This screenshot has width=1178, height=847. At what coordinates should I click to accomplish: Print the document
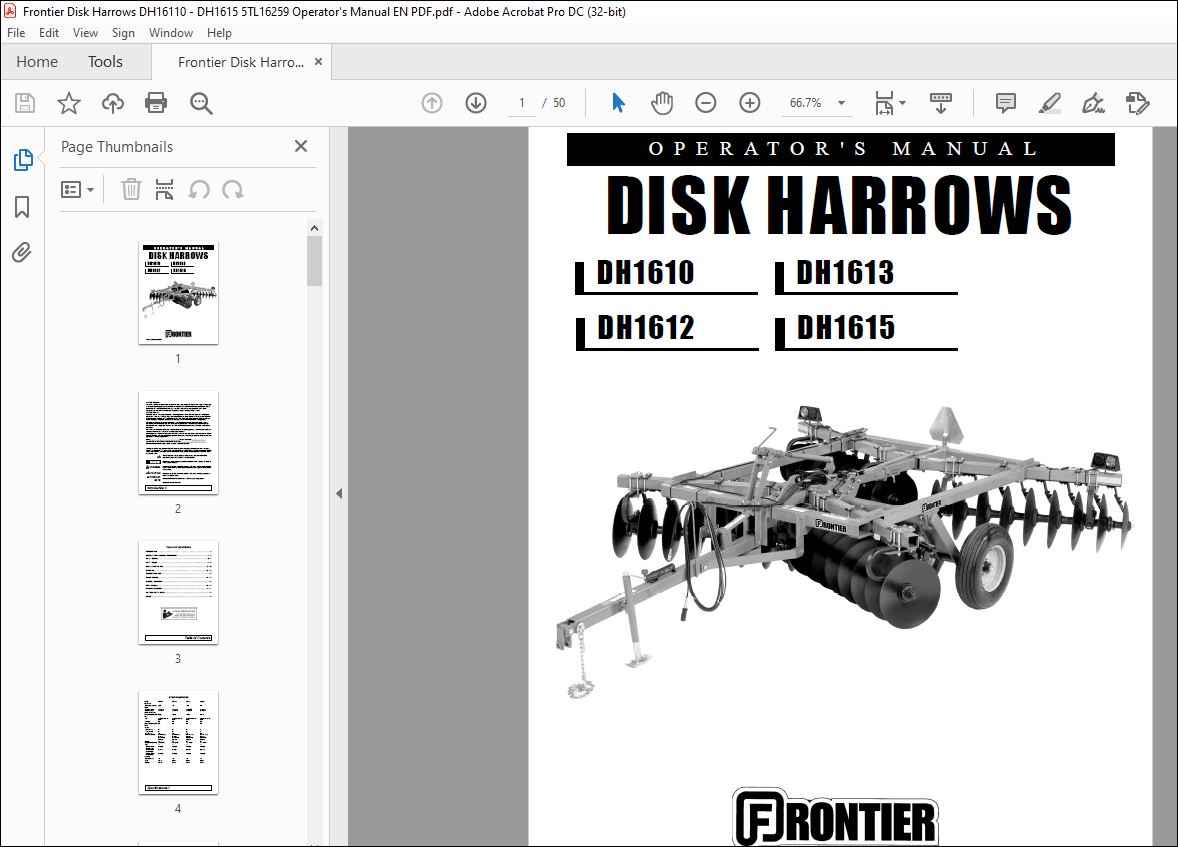(x=156, y=103)
